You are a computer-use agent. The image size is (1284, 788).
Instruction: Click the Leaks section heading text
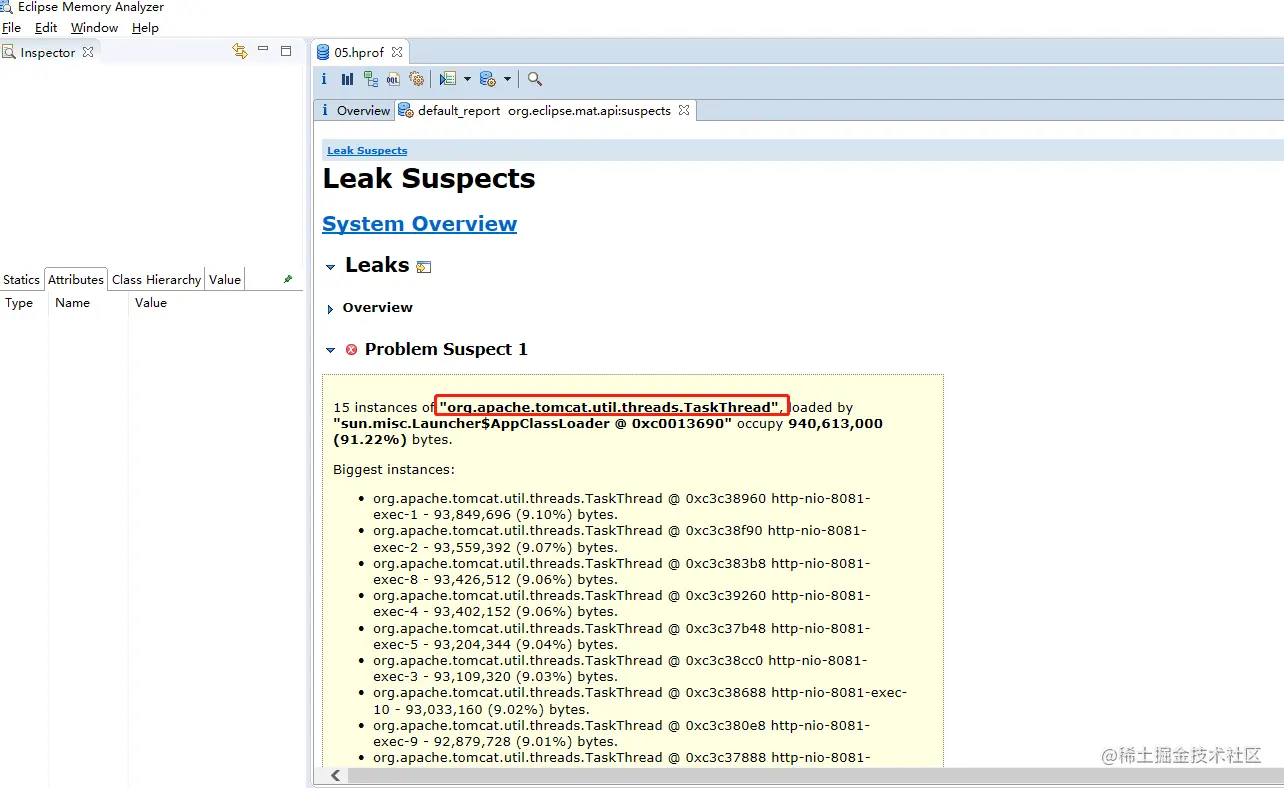tap(377, 265)
